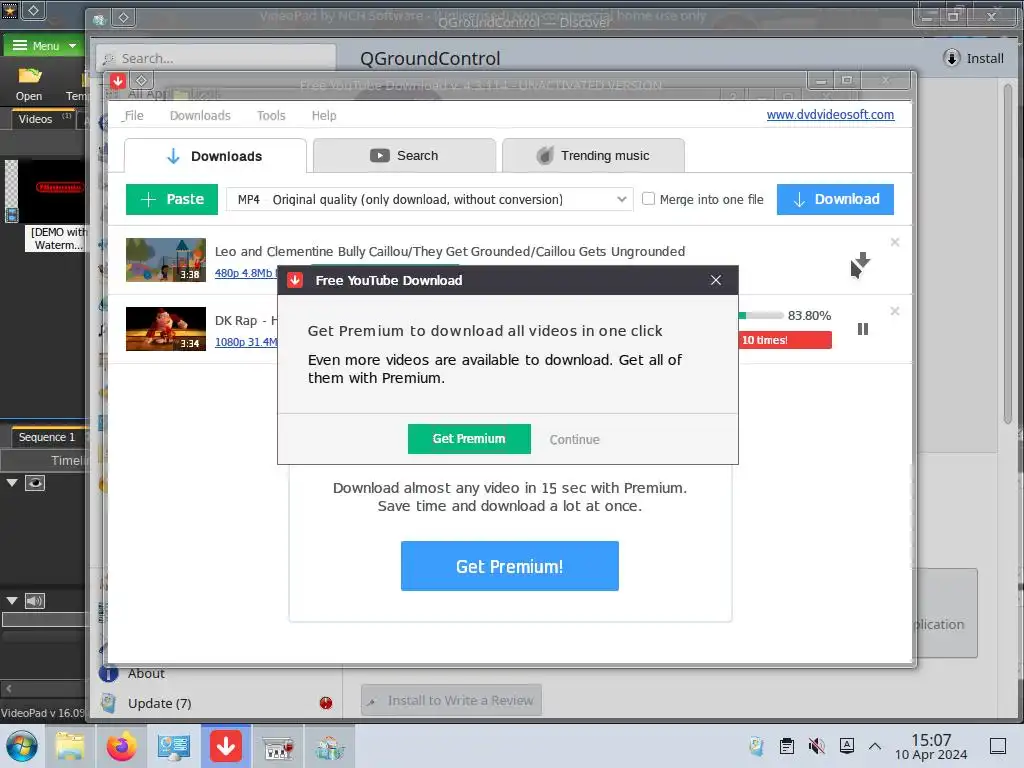Click the Discover taskbar icon
Screen dimensions: 1024x768
click(x=330, y=746)
